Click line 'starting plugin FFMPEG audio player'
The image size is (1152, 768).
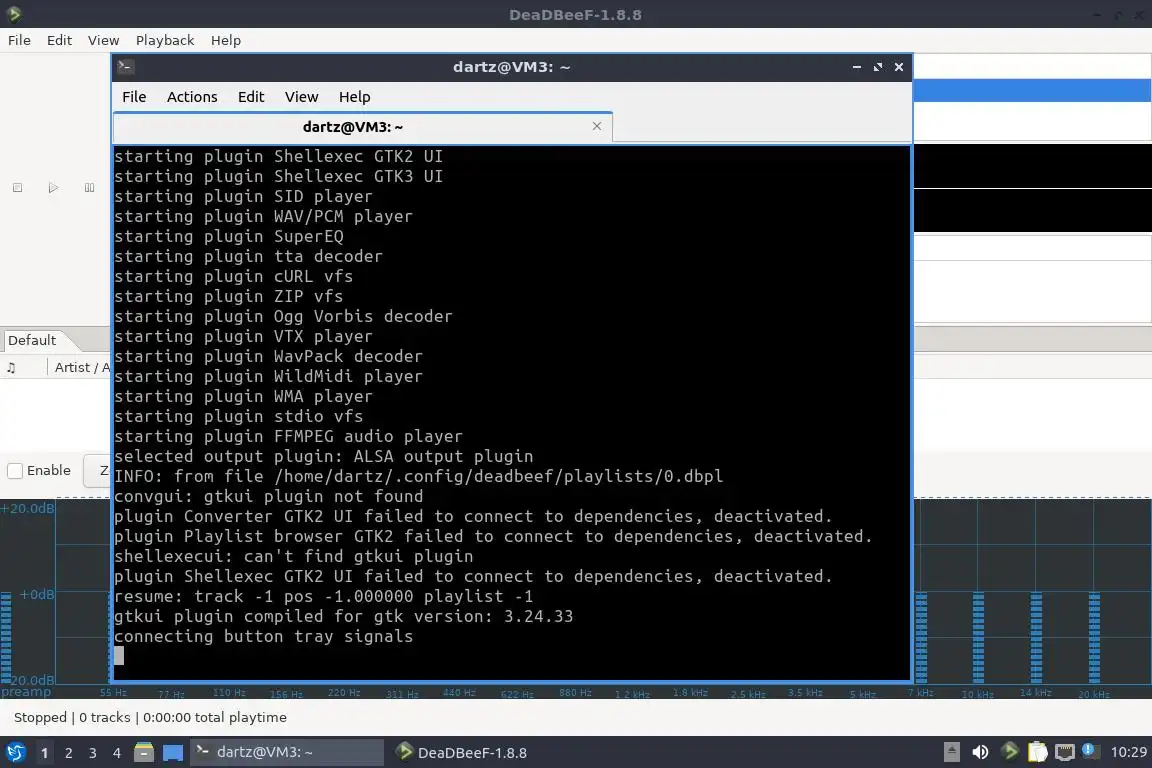pyautogui.click(x=288, y=437)
